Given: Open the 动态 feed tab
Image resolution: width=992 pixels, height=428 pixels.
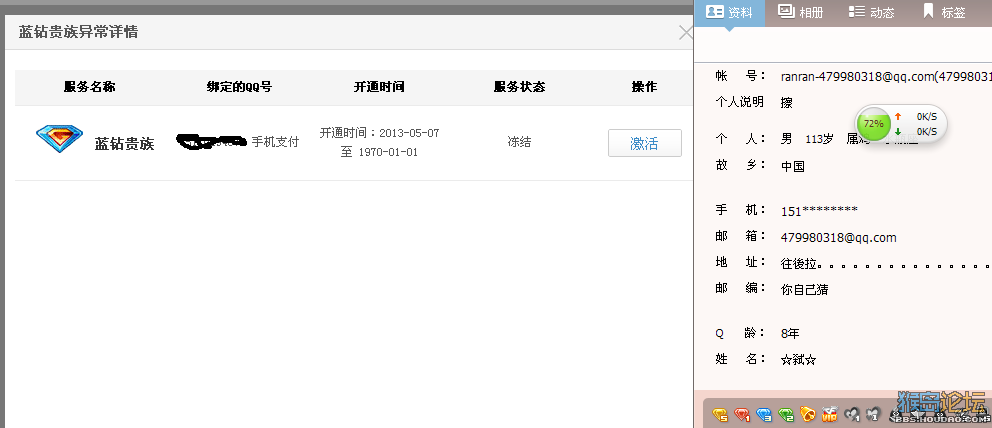Looking at the screenshot, I should point(871,12).
